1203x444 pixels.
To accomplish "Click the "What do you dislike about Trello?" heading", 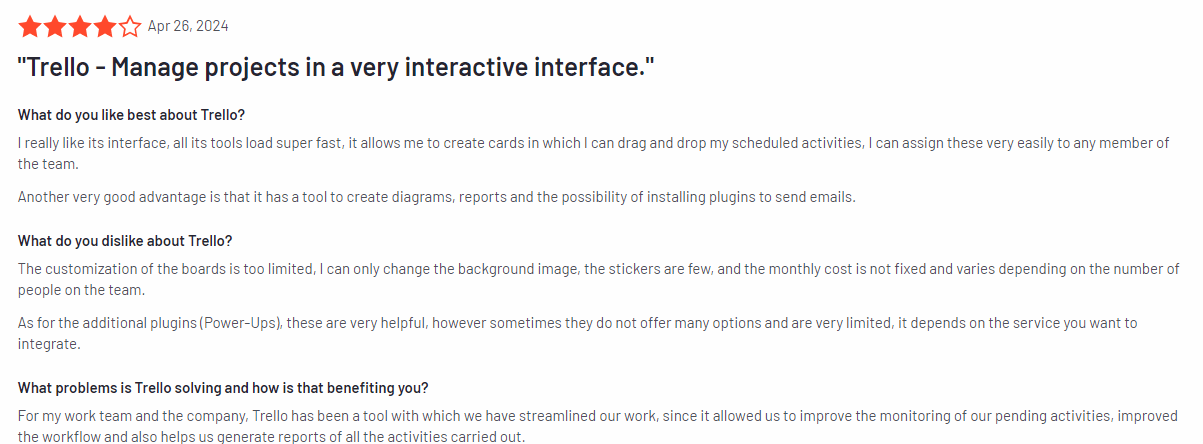I will point(125,241).
